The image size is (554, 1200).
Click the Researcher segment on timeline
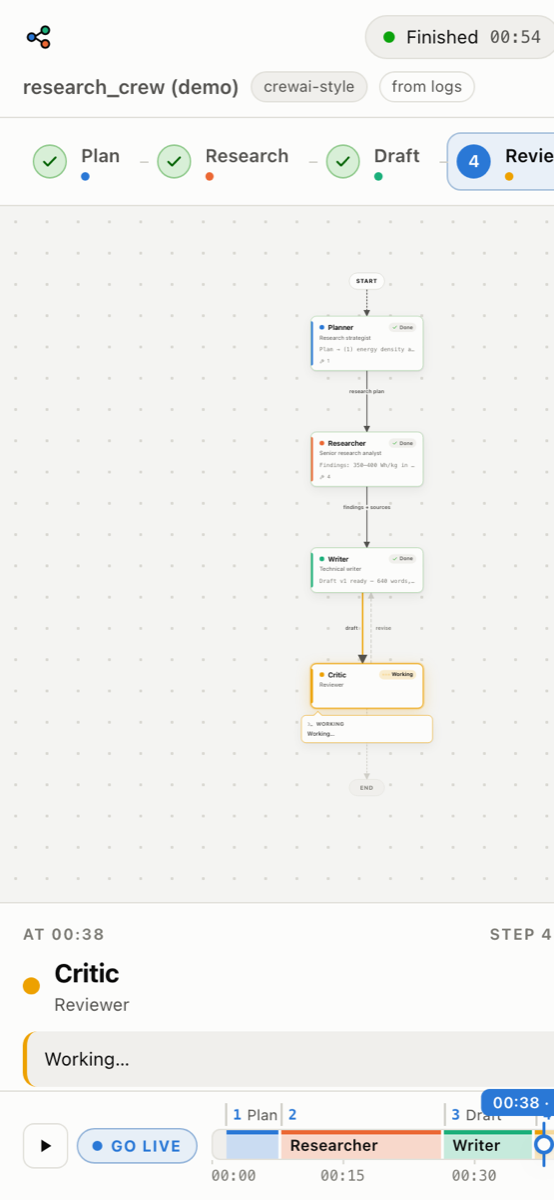tap(361, 1145)
